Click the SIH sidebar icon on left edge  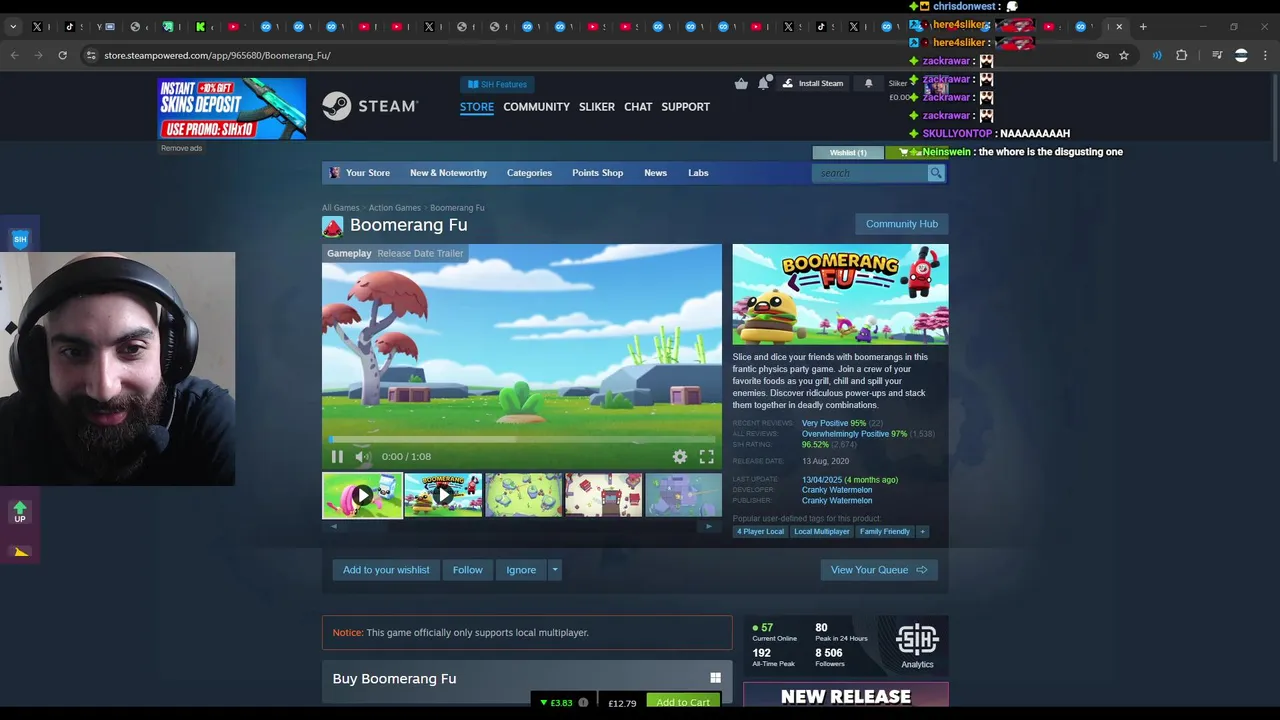click(x=20, y=239)
